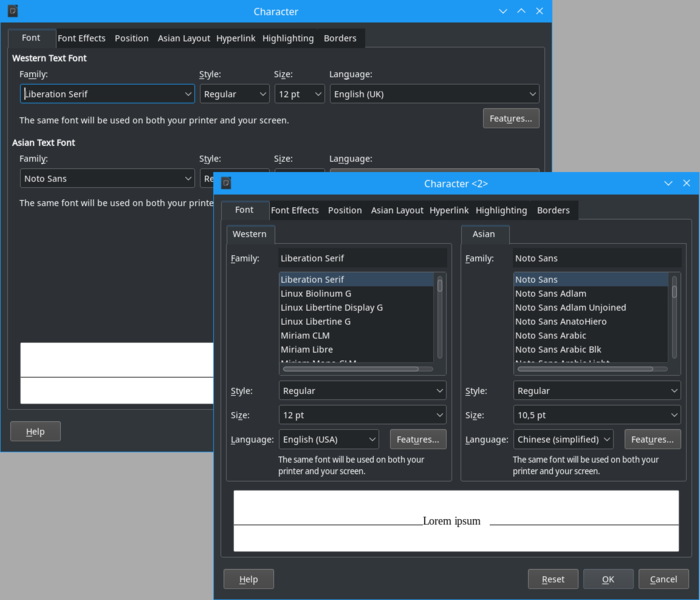Open the Chinese (simplified) language dropdown
The width and height of the screenshot is (700, 600).
[x=564, y=439]
